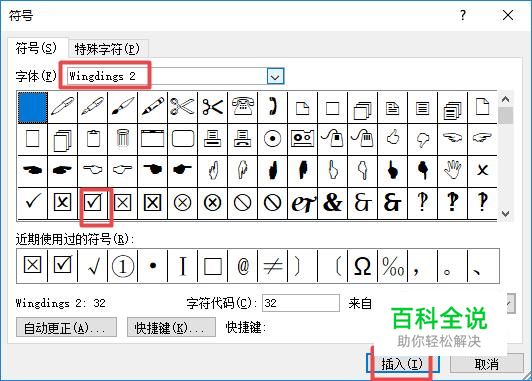
Task: Pick the rounded rectangle symbol
Action: coord(183,139)
